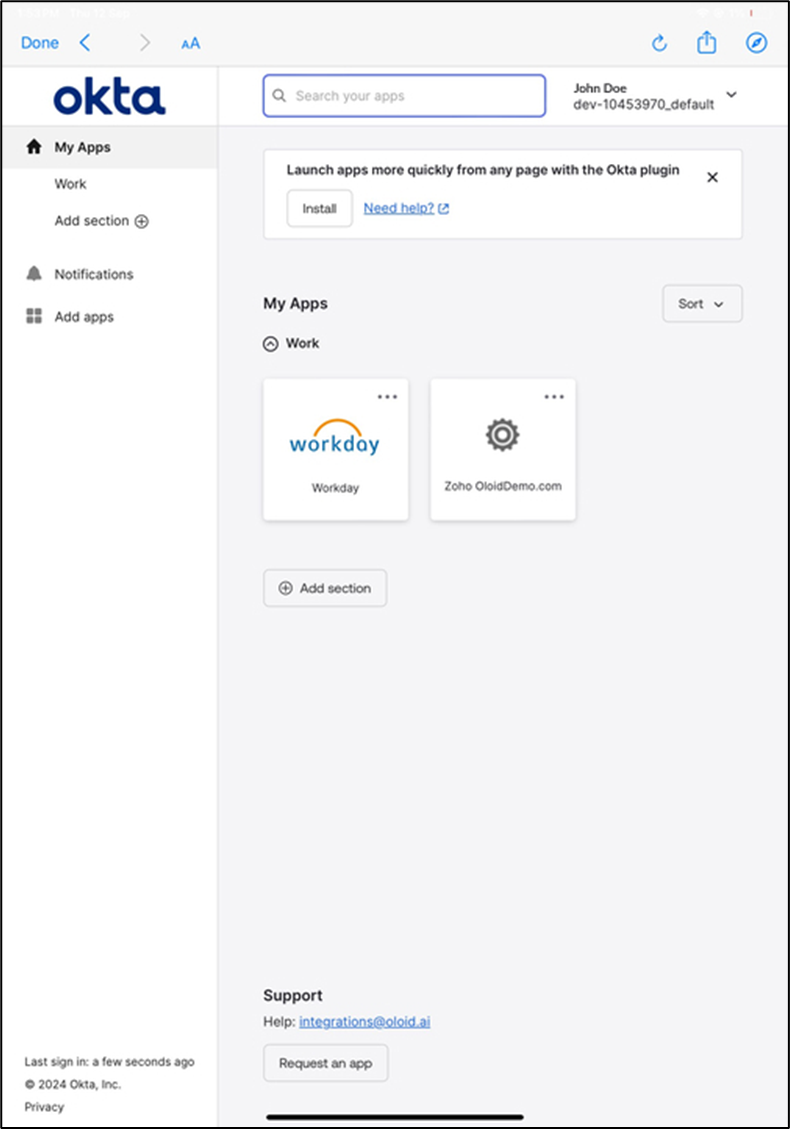790x1129 pixels.
Task: Click the 'Last sign in: a few seconds ago' text
Action: pyautogui.click(x=109, y=1062)
